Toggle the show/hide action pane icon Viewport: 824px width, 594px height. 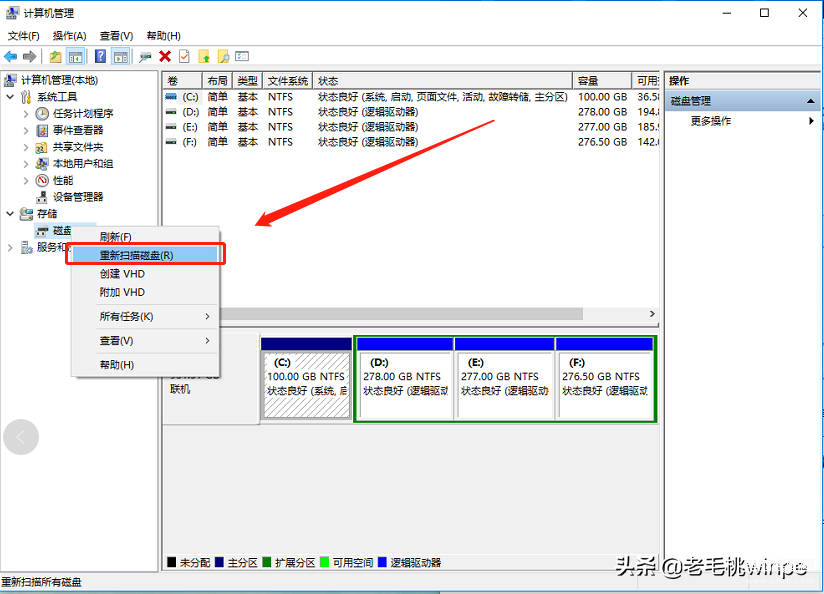point(120,56)
